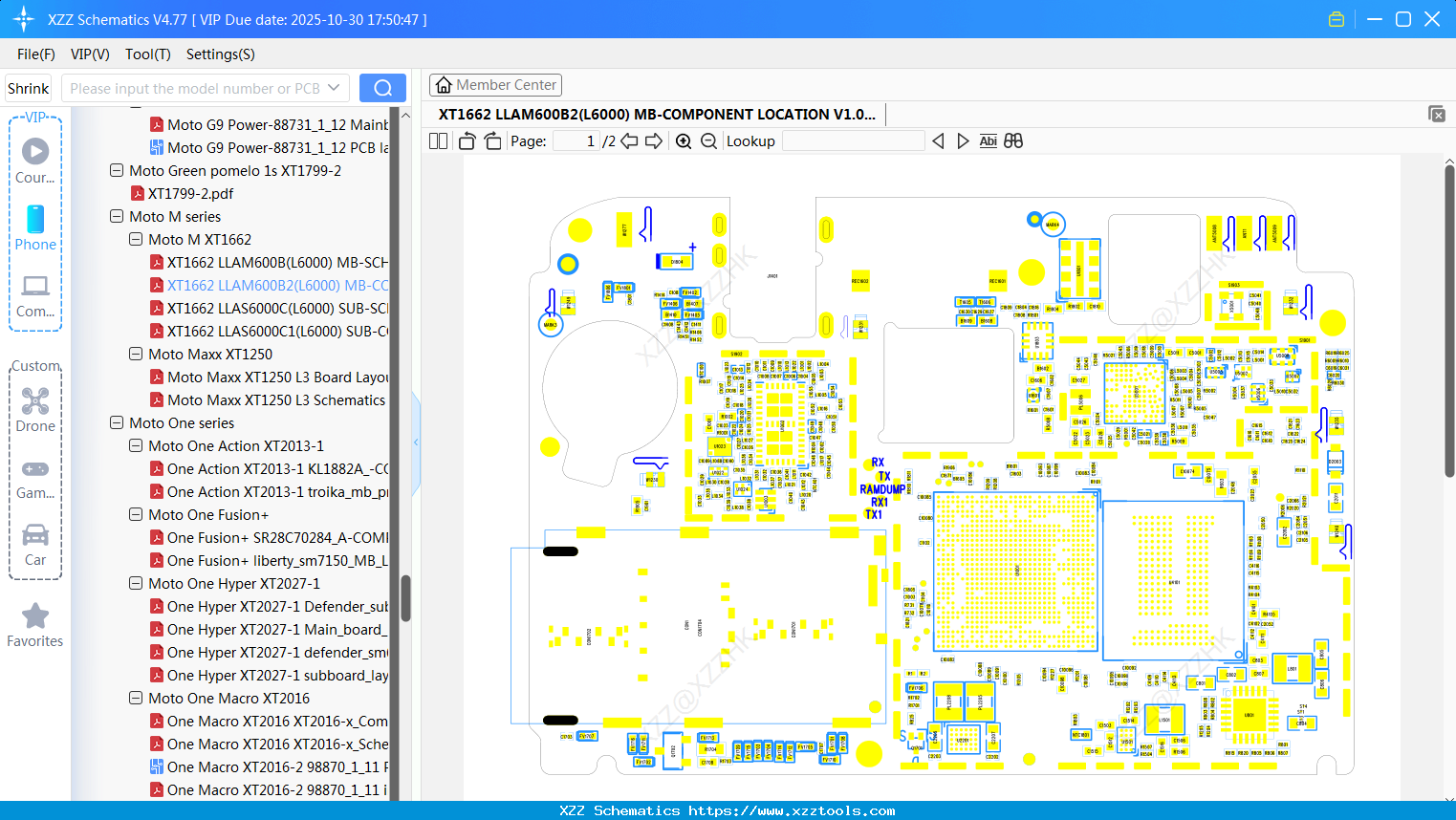The width and height of the screenshot is (1456, 820).
Task: Open One Hyper XT2027-1 Defender_sub file
Action: tap(270, 607)
